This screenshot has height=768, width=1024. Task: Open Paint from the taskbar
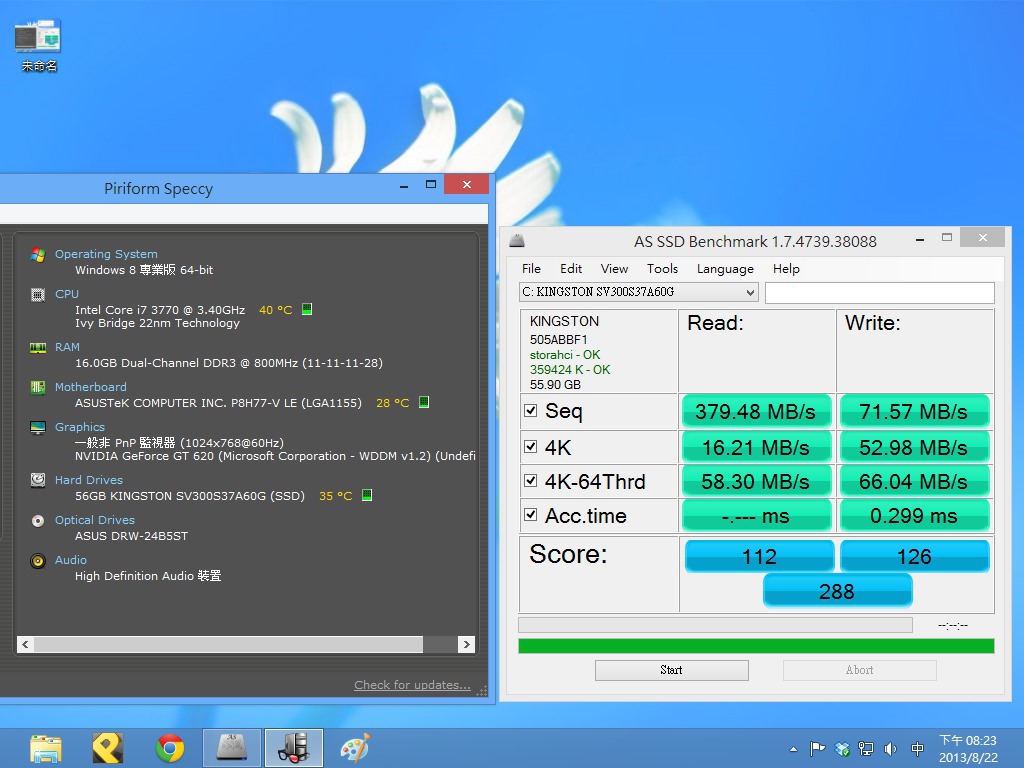(x=355, y=748)
